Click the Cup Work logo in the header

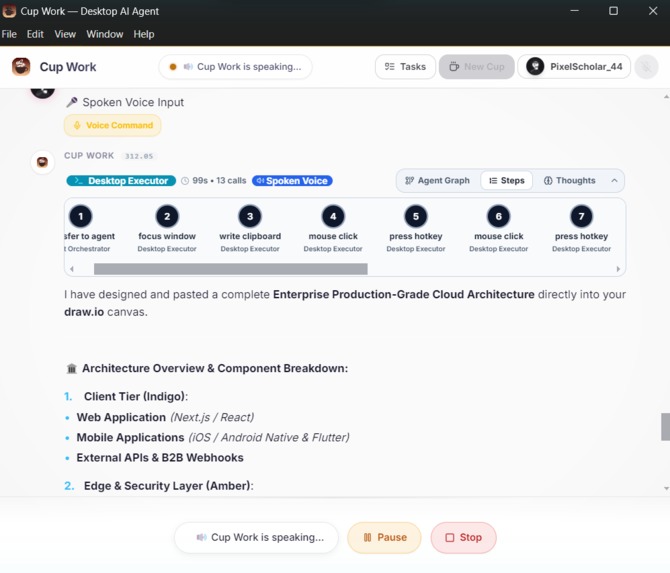pyautogui.click(x=21, y=67)
